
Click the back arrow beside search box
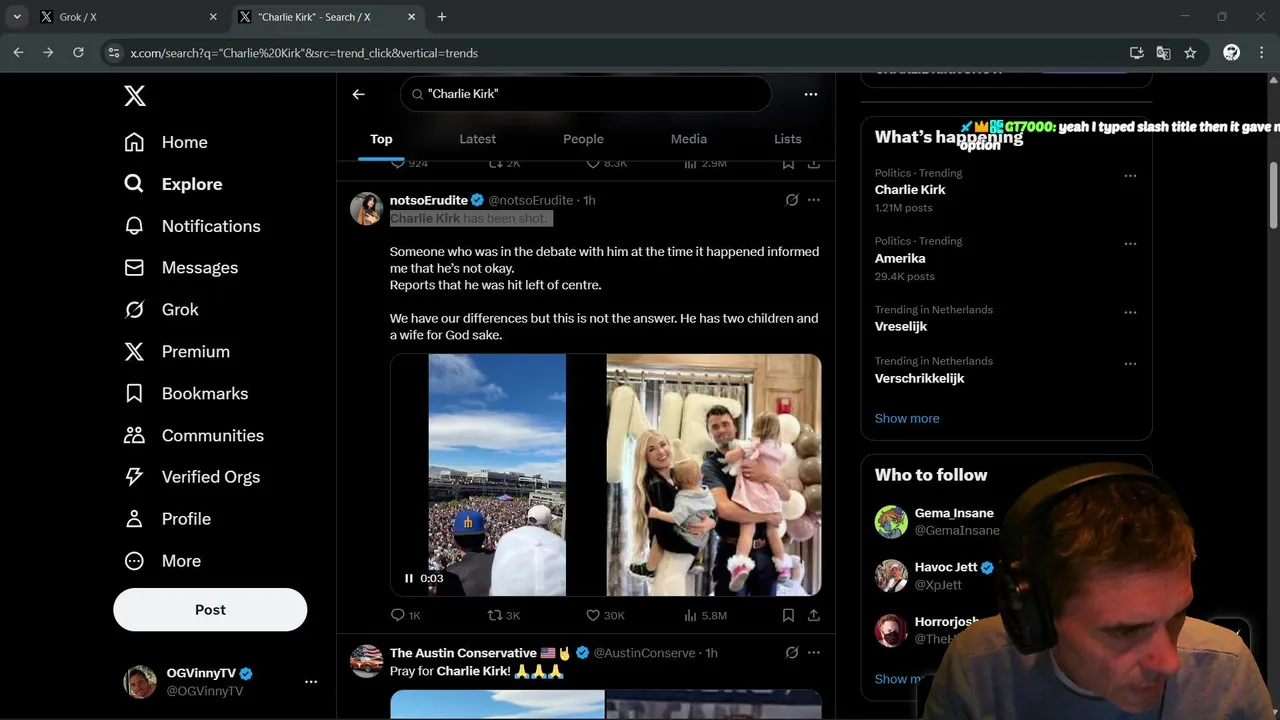click(359, 94)
